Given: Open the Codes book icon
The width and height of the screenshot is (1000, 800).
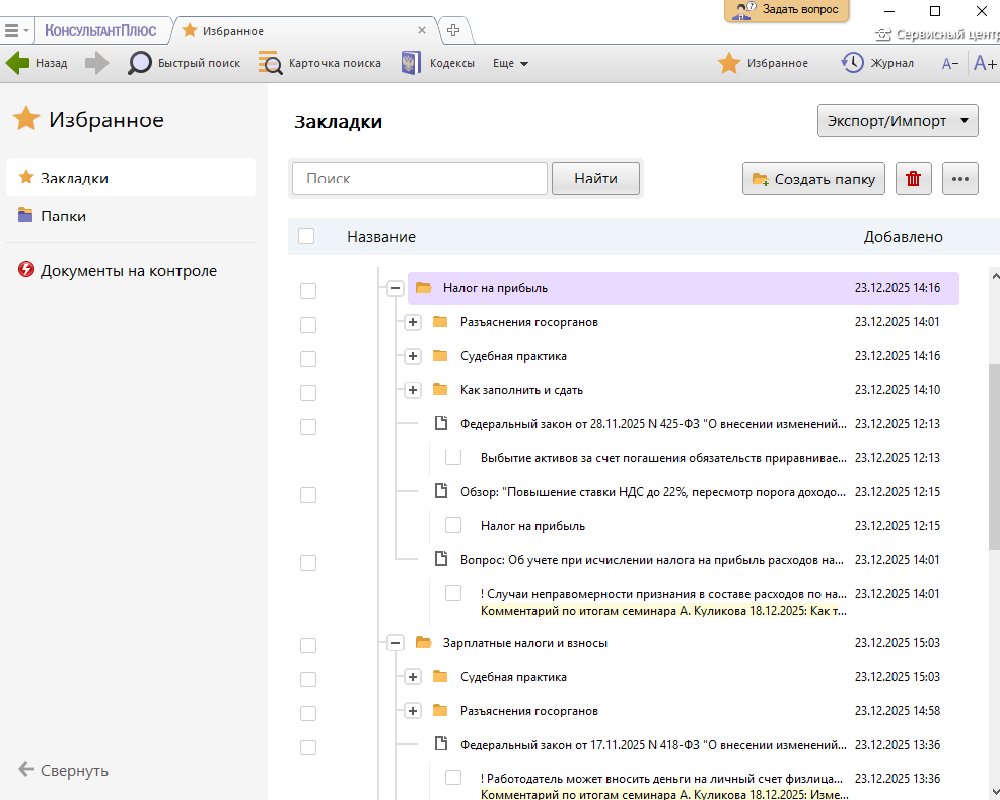Looking at the screenshot, I should 411,63.
